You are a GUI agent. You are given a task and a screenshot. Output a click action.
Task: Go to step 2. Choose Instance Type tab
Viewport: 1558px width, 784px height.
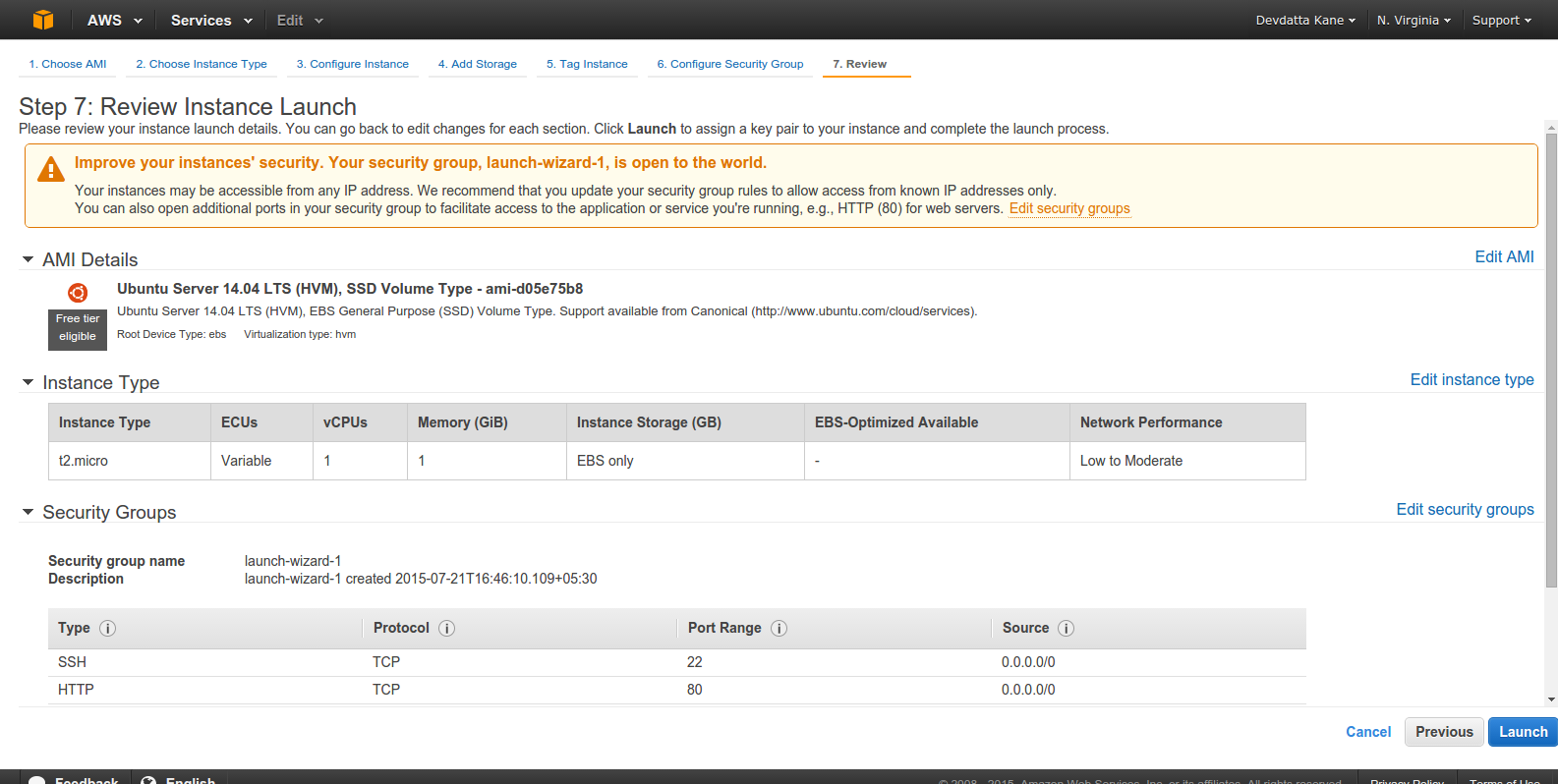pyautogui.click(x=202, y=64)
